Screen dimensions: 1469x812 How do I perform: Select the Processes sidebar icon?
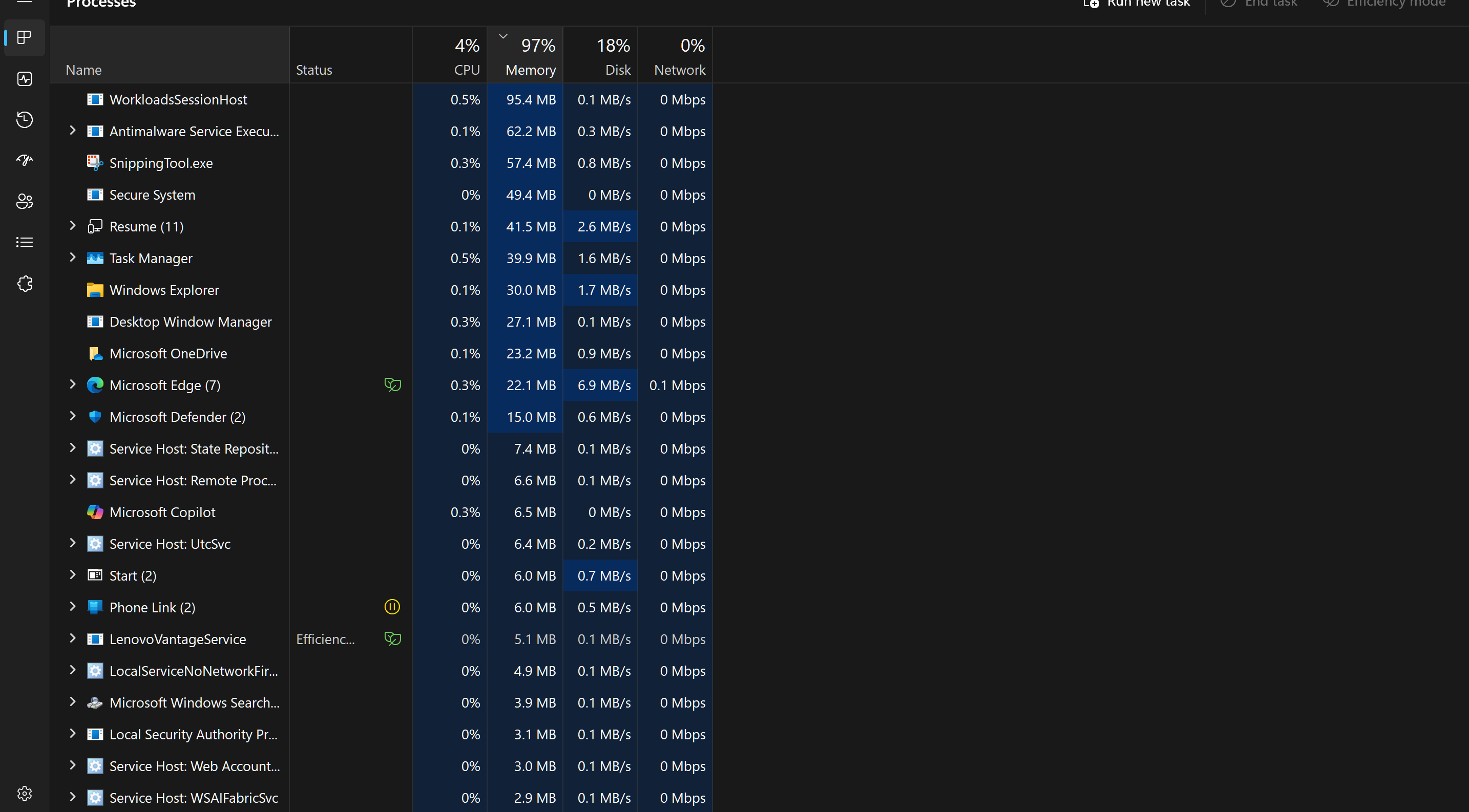click(25, 37)
